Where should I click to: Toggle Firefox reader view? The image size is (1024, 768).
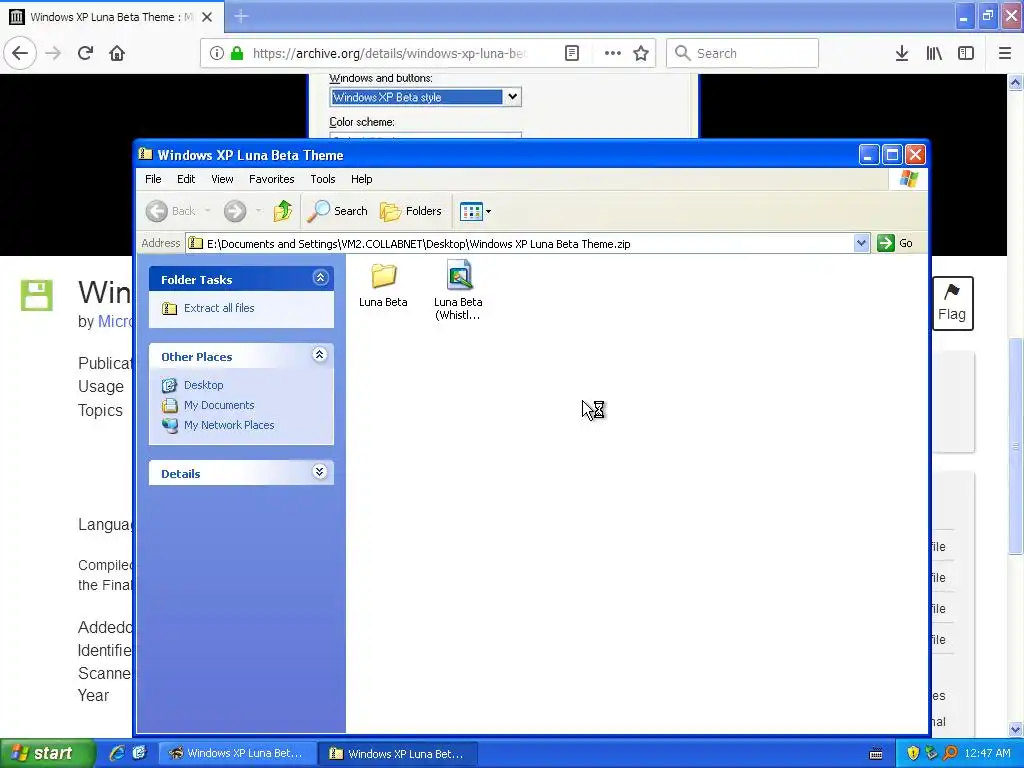[x=572, y=53]
